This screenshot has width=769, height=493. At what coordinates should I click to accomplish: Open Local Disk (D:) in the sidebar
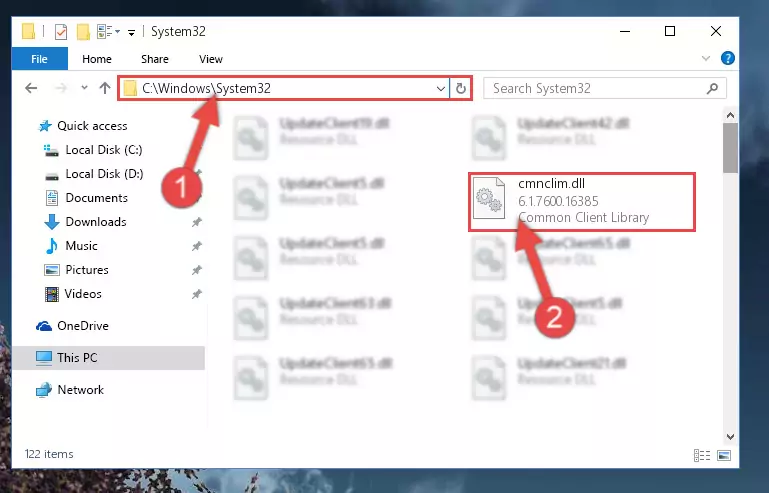pyautogui.click(x=104, y=174)
